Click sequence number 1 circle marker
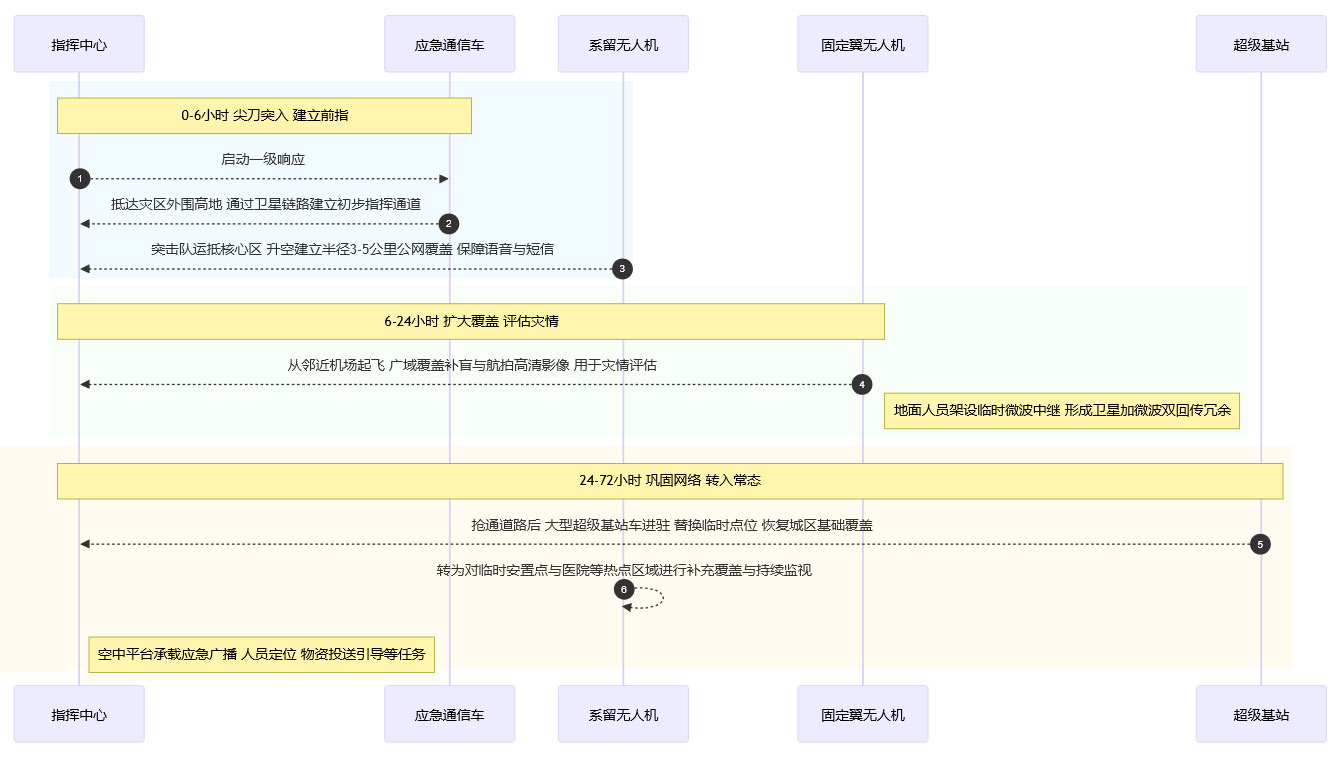1336x758 pixels. [80, 179]
